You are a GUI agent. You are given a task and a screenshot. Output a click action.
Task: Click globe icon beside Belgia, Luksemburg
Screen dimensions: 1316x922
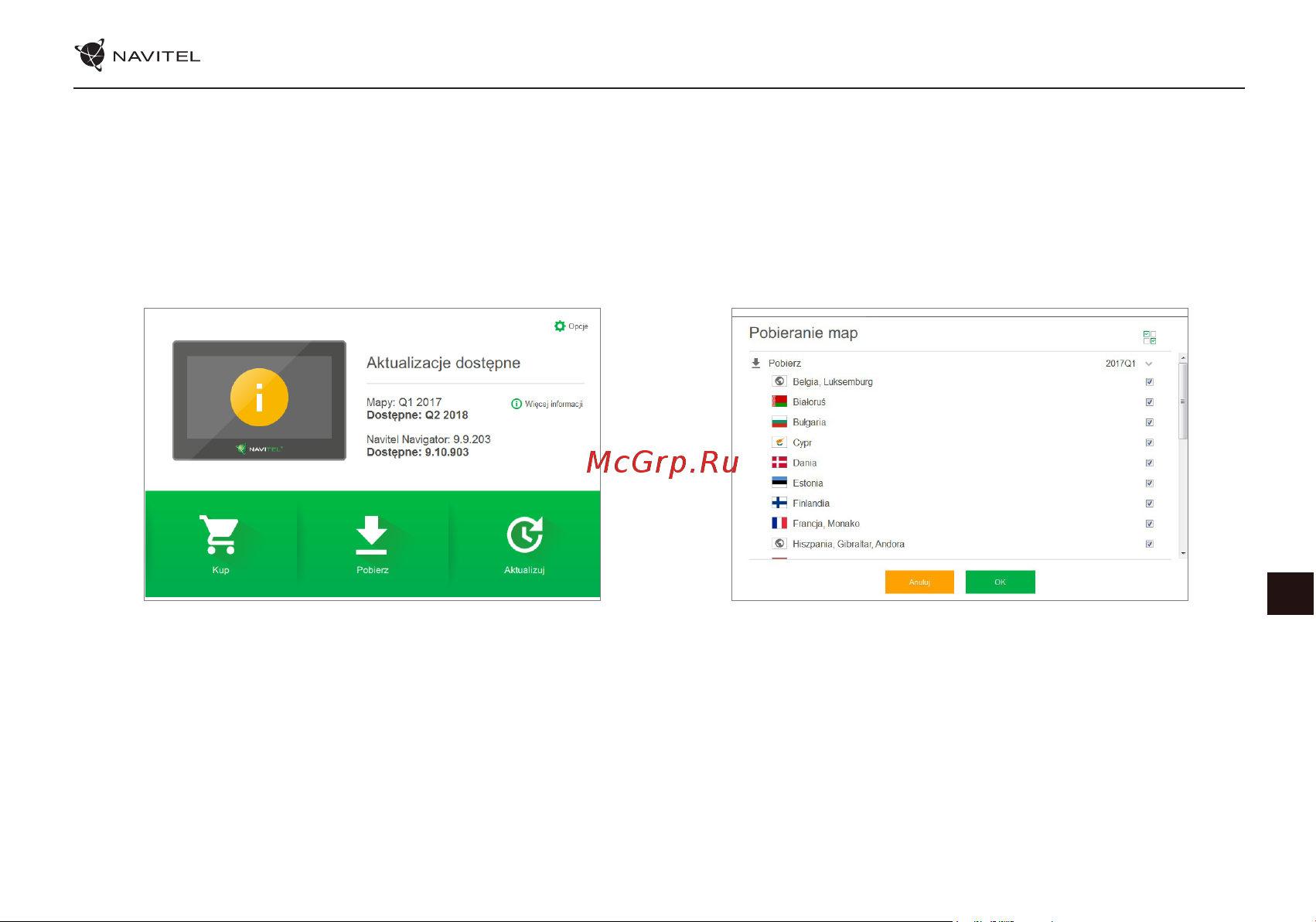click(x=779, y=381)
